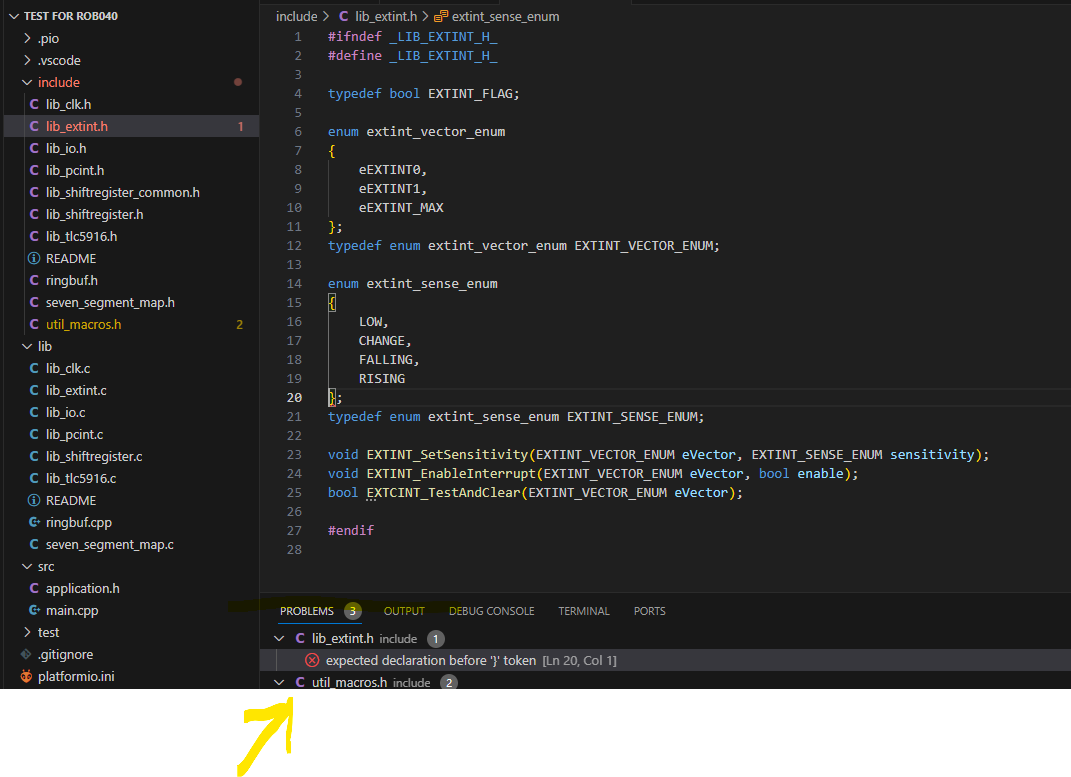Switch to the OUTPUT tab
The image size is (1071, 777).
click(404, 611)
